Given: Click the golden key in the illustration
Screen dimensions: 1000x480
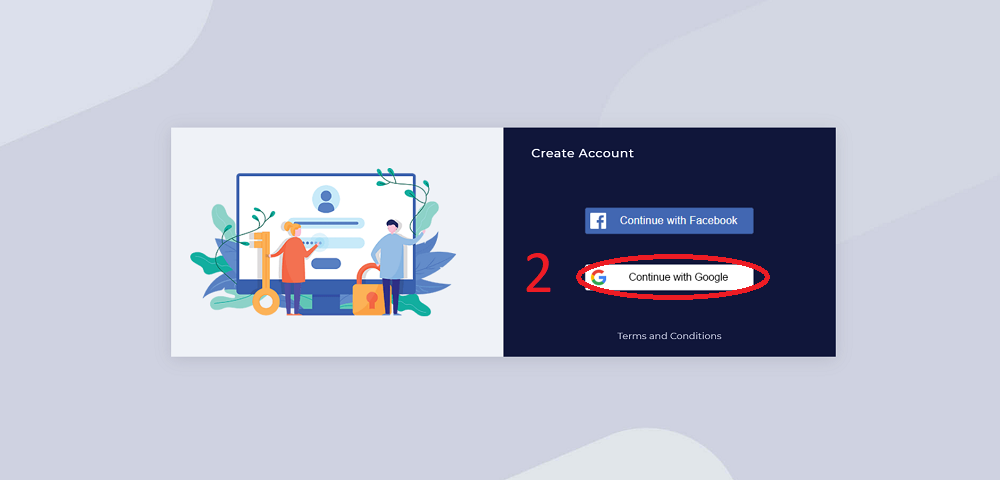Looking at the screenshot, I should coord(263,273).
